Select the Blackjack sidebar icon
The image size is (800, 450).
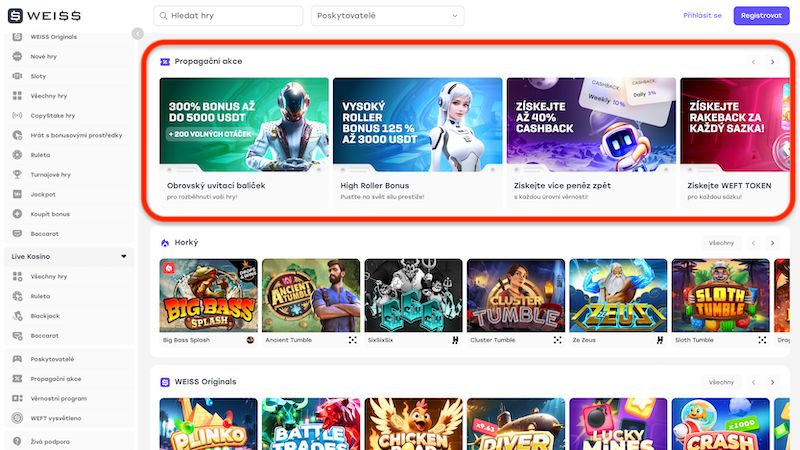pos(17,316)
